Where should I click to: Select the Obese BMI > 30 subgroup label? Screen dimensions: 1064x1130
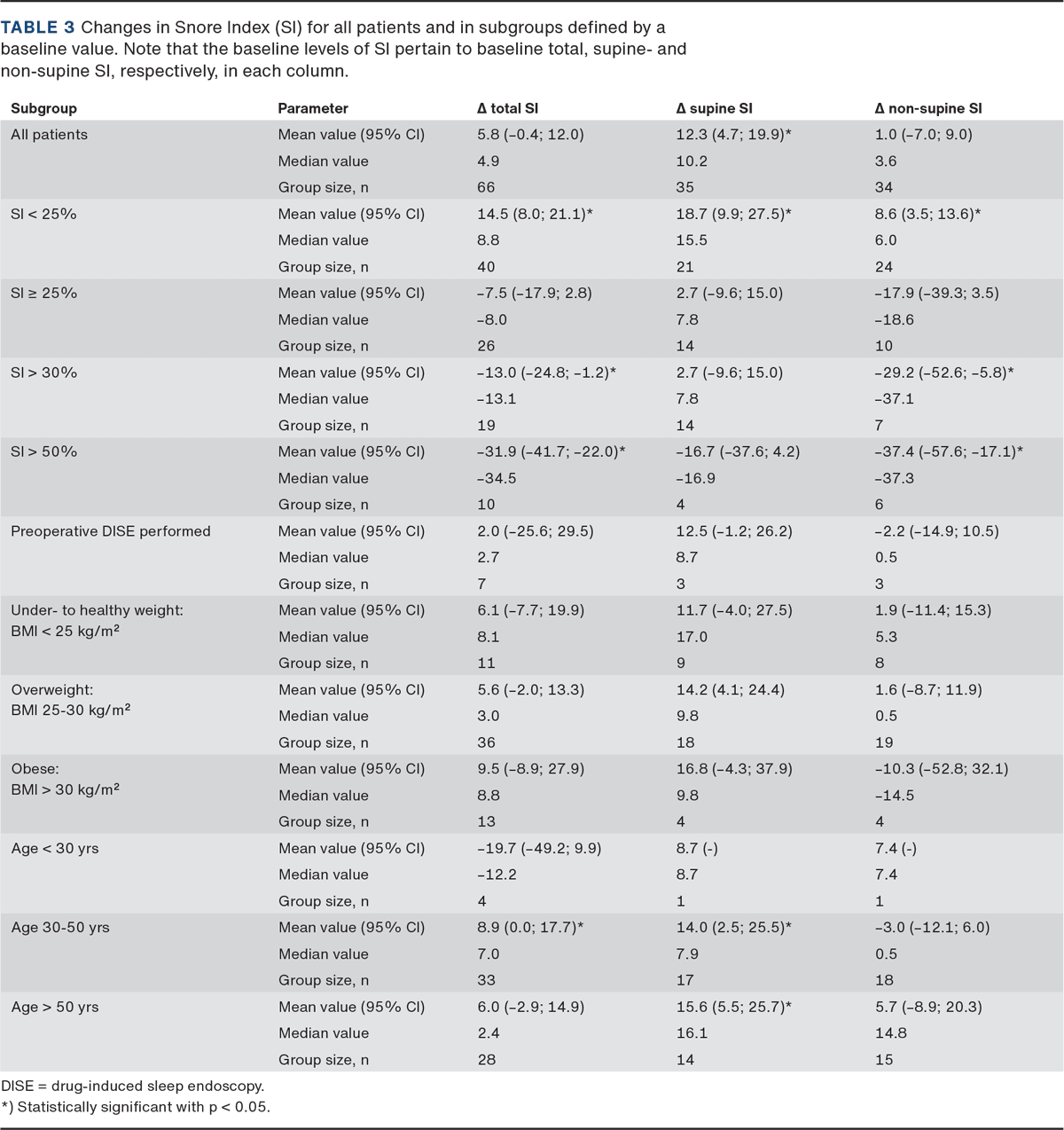[x=65, y=779]
